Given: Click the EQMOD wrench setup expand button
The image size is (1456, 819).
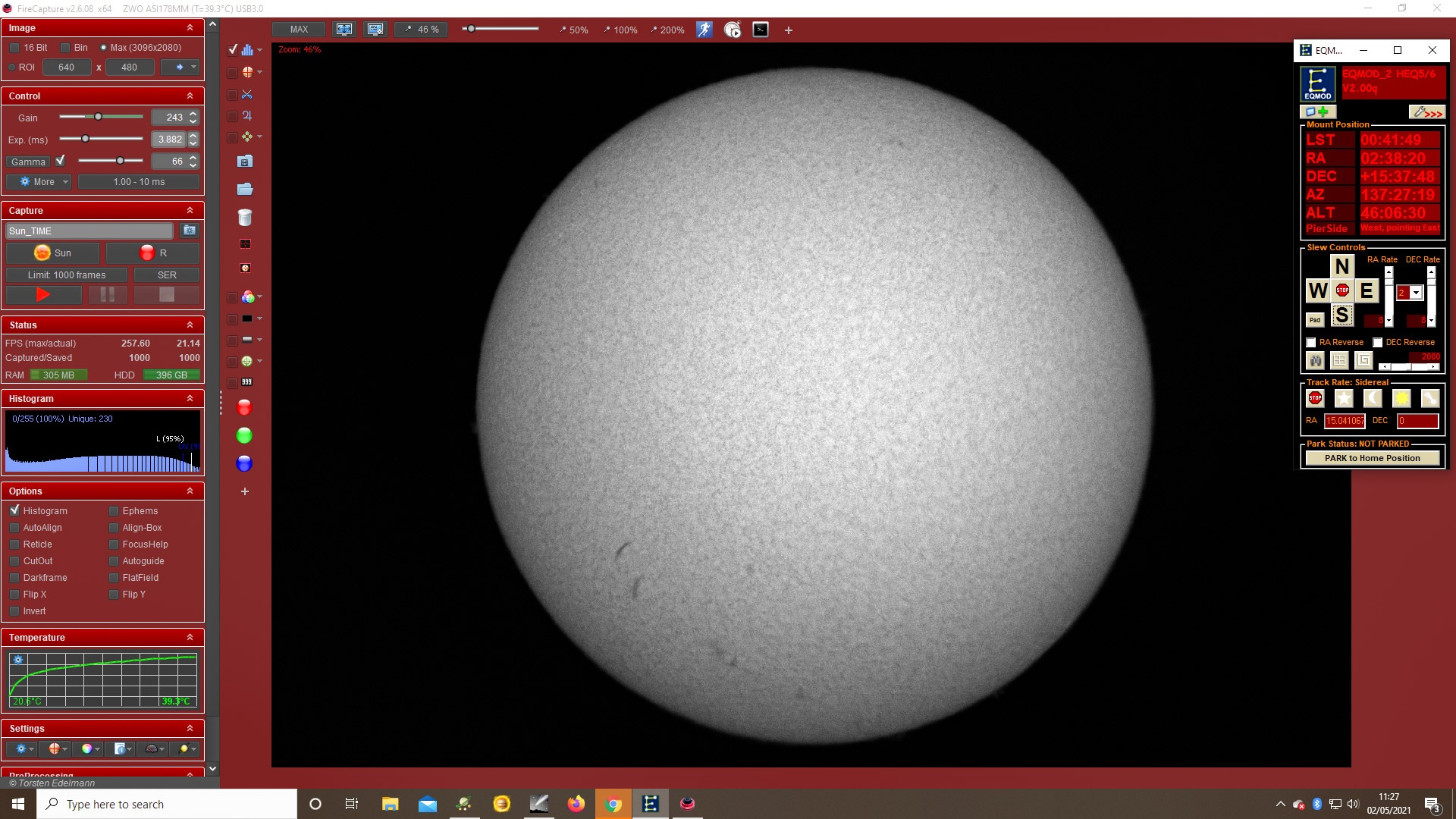Looking at the screenshot, I should coord(1427,112).
